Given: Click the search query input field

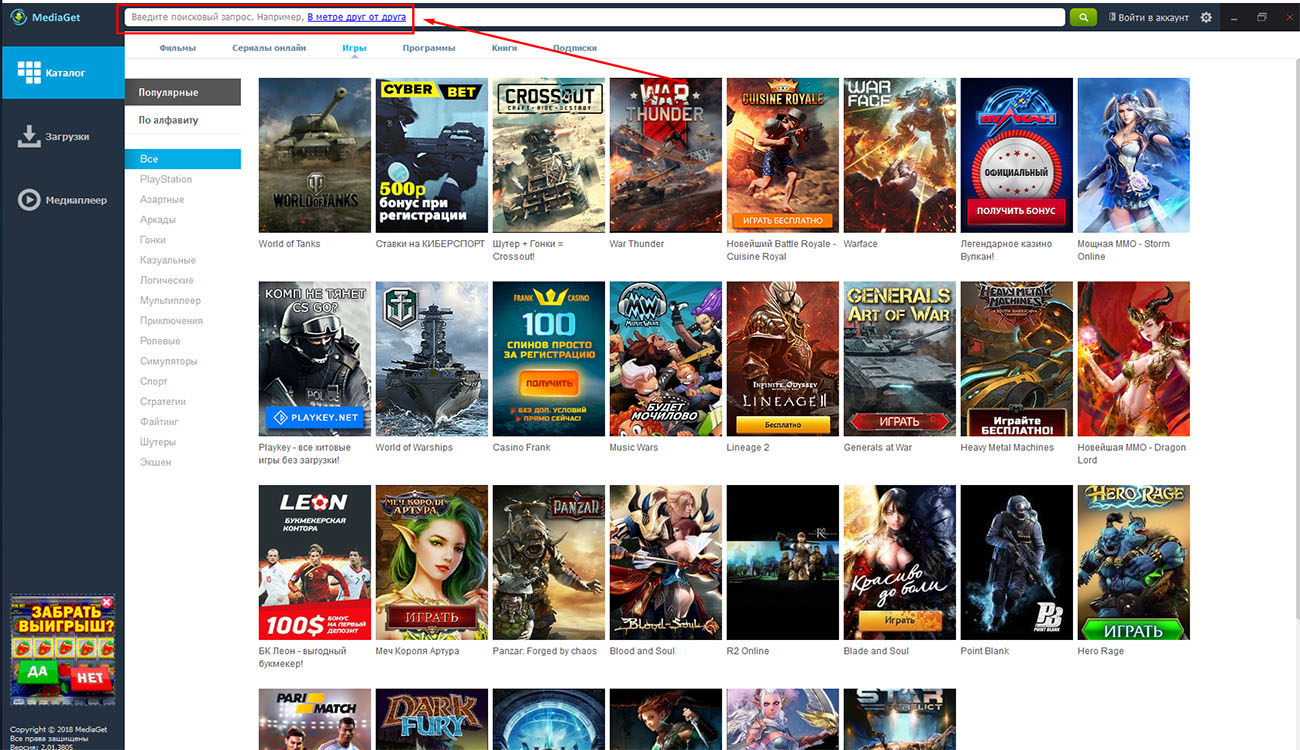Looking at the screenshot, I should [596, 17].
